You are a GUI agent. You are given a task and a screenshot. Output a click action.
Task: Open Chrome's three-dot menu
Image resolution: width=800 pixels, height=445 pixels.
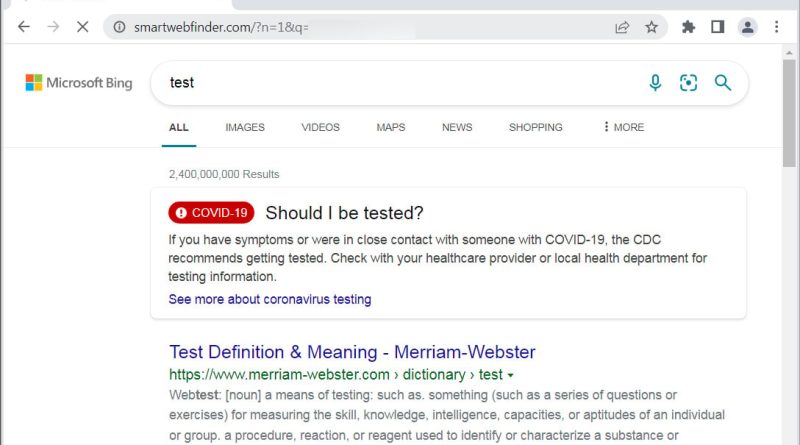coord(777,27)
